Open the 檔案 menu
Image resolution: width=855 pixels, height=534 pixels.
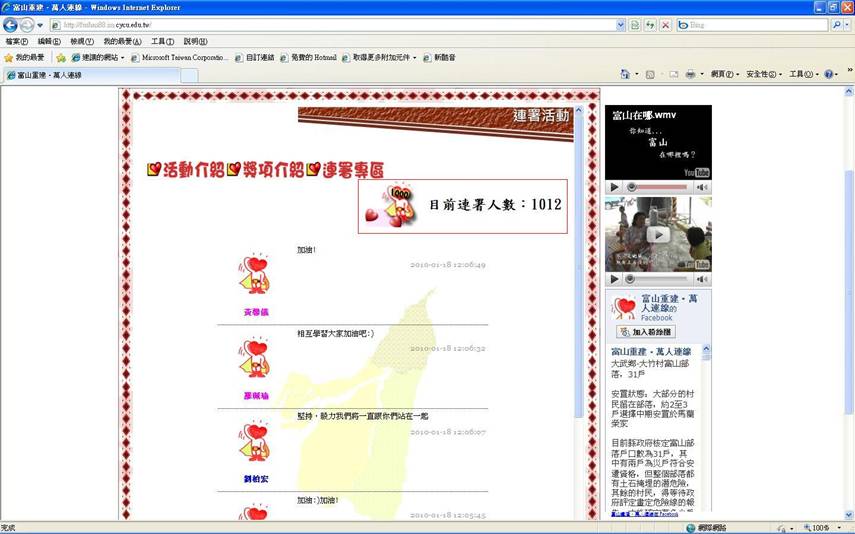[x=16, y=42]
